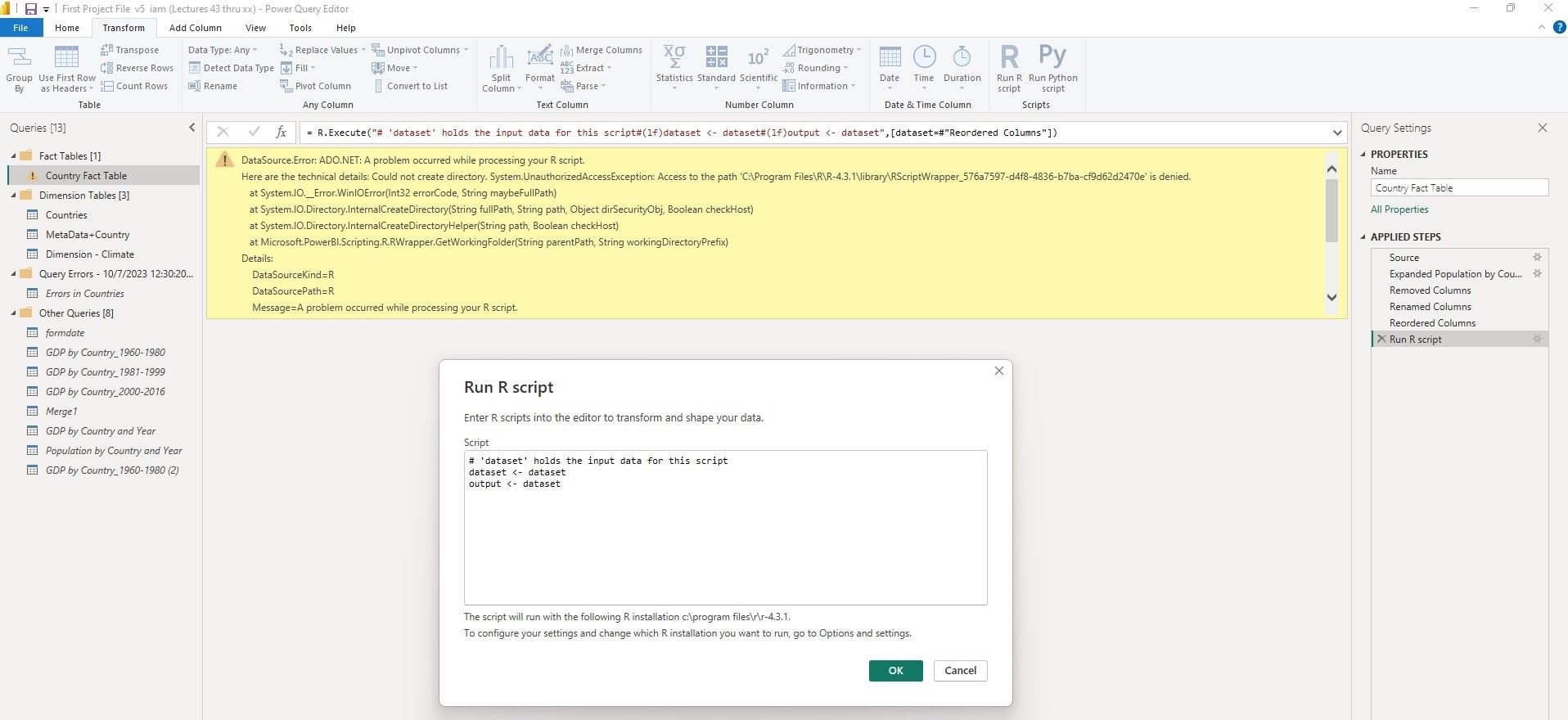Image resolution: width=1568 pixels, height=720 pixels.
Task: Close the Query Settings pane
Action: tap(1543, 128)
